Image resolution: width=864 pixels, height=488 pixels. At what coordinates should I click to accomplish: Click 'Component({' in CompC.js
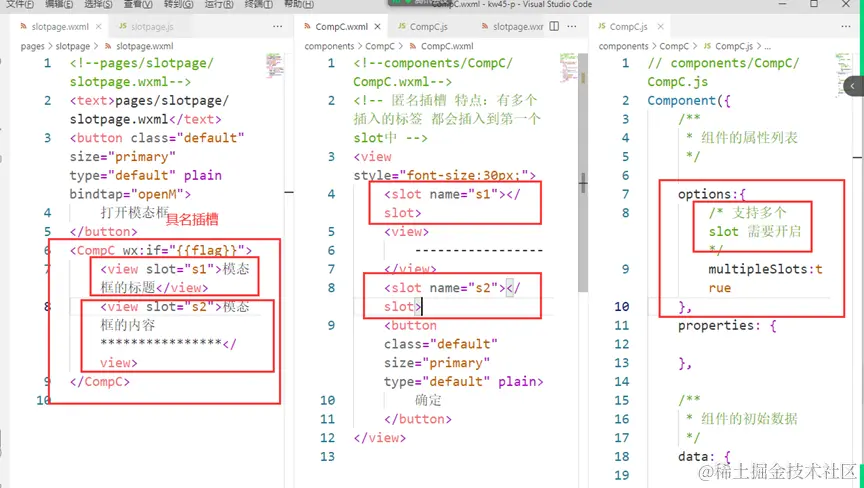click(x=689, y=101)
